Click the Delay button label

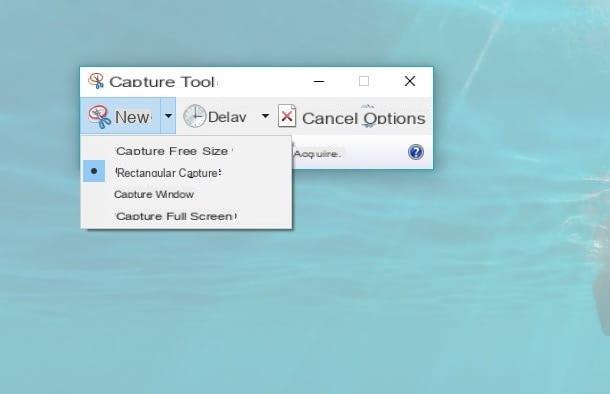pos(227,117)
